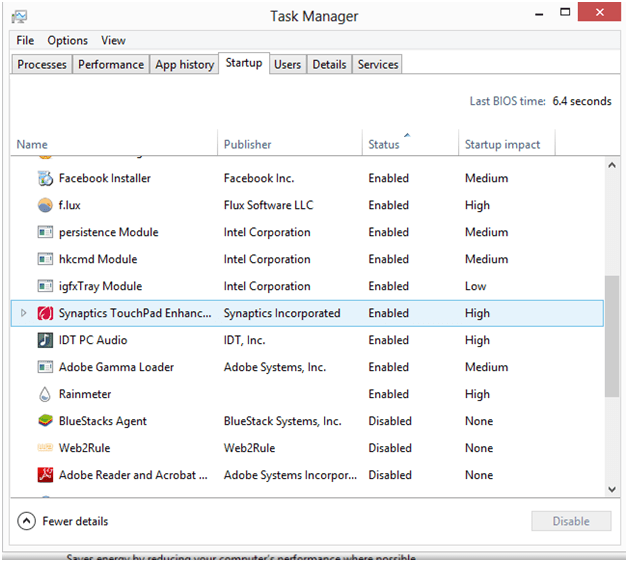Image resolution: width=628 pixels, height=562 pixels.
Task: Open the Options menu
Action: point(67,41)
